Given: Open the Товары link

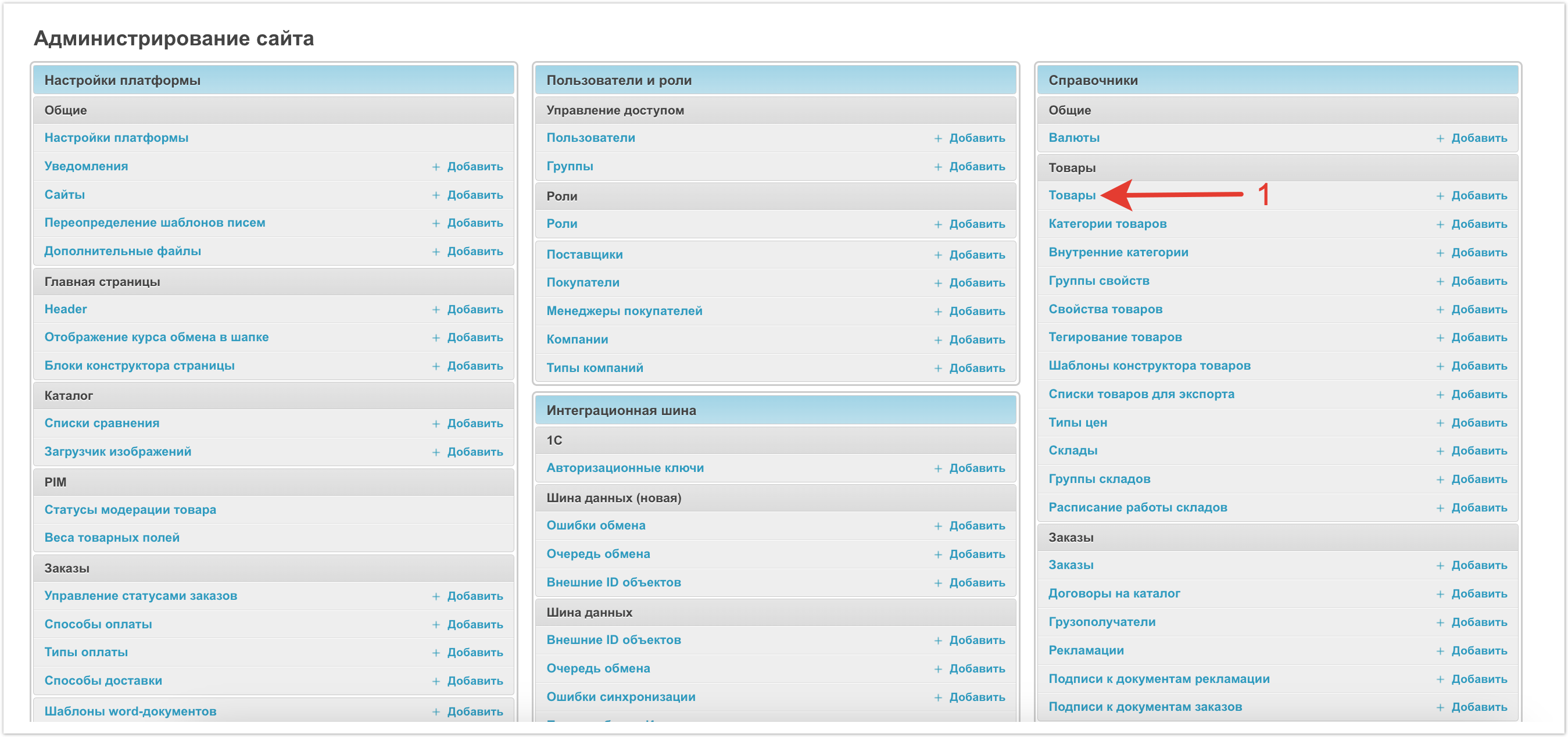Looking at the screenshot, I should point(1071,195).
